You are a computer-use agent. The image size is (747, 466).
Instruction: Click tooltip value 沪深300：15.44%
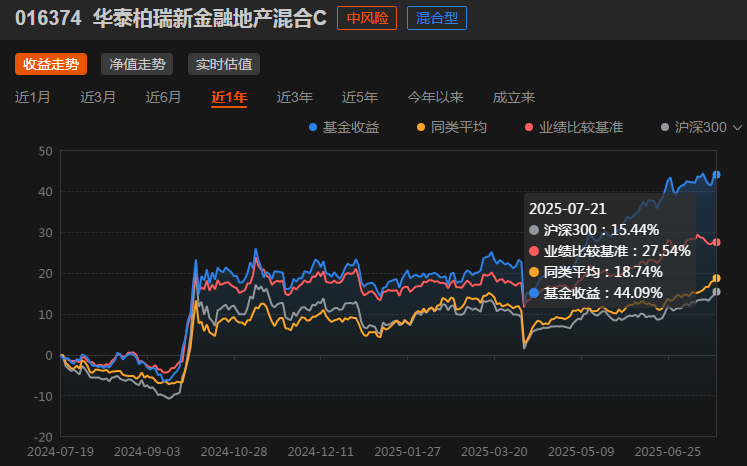tap(594, 230)
